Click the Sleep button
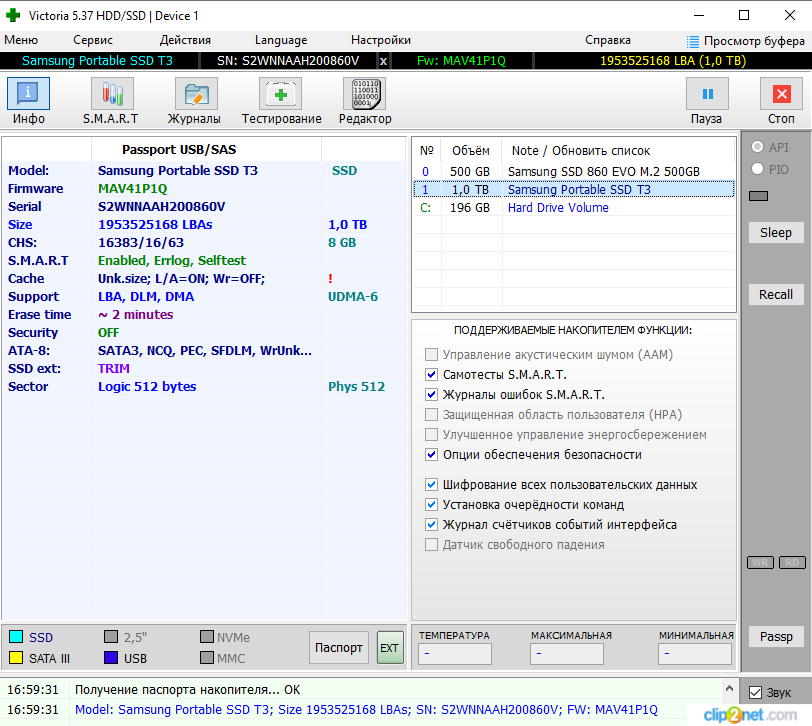Image resolution: width=812 pixels, height=726 pixels. coord(776,233)
